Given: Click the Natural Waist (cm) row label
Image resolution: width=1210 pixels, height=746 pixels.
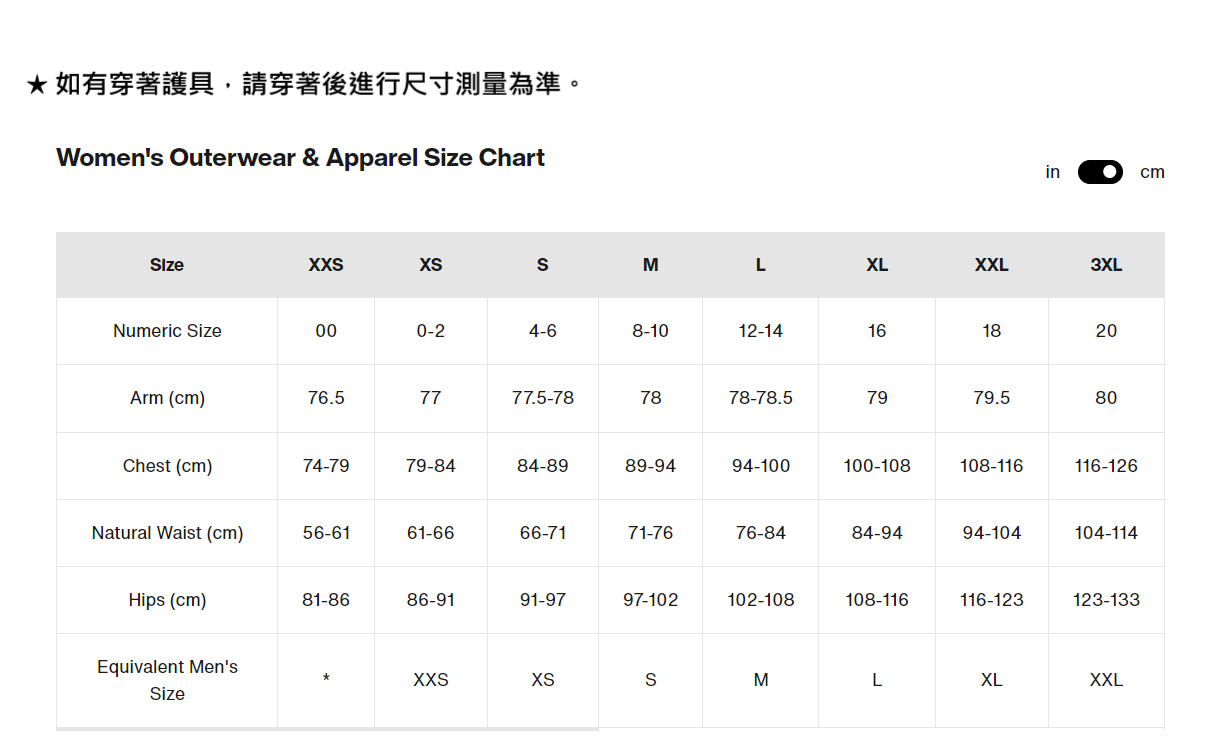Looking at the screenshot, I should click(x=167, y=533).
